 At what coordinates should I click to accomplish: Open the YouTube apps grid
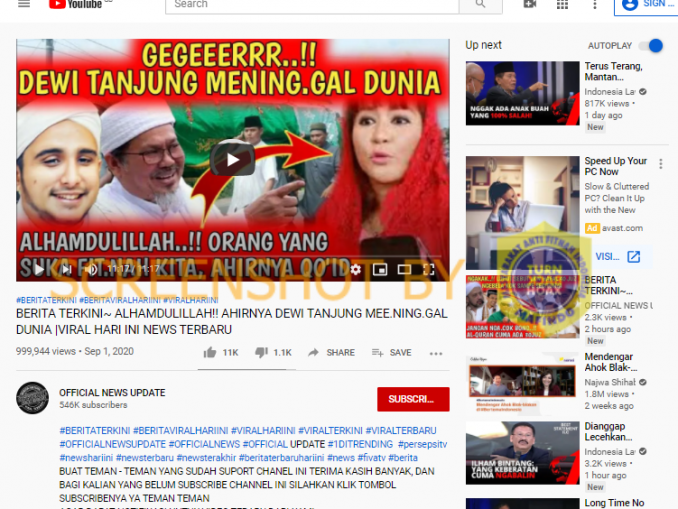coord(562,4)
